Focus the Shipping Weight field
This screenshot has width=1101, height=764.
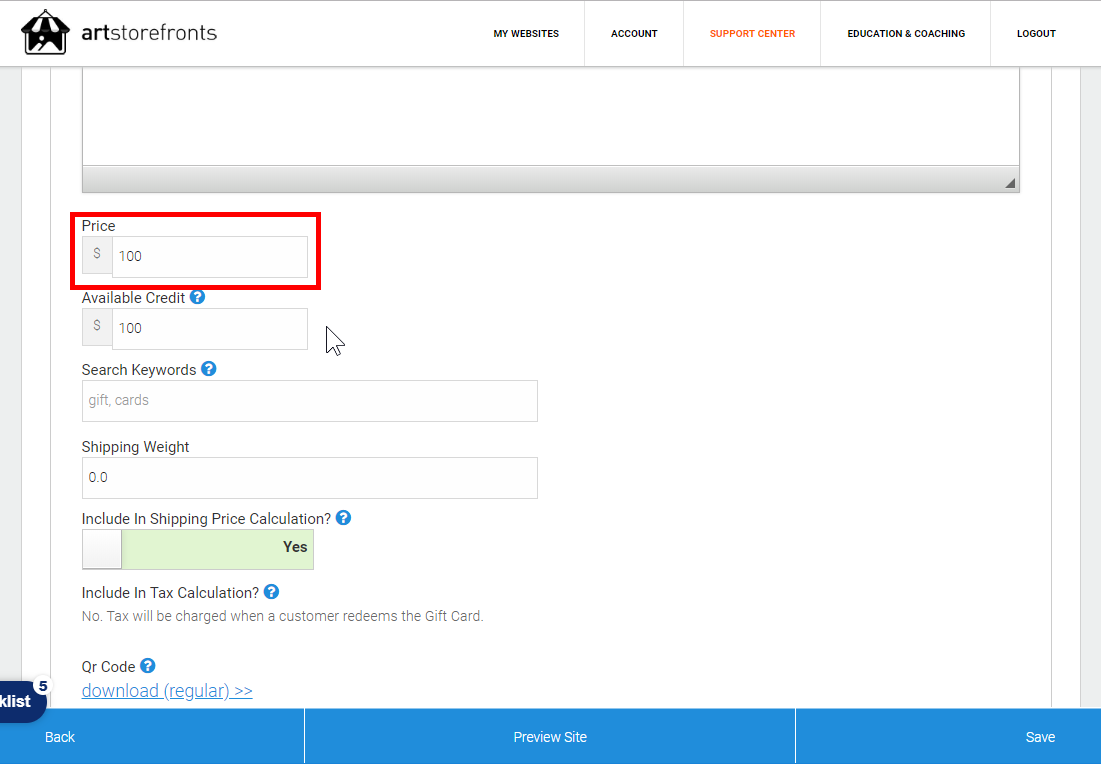pyautogui.click(x=309, y=478)
